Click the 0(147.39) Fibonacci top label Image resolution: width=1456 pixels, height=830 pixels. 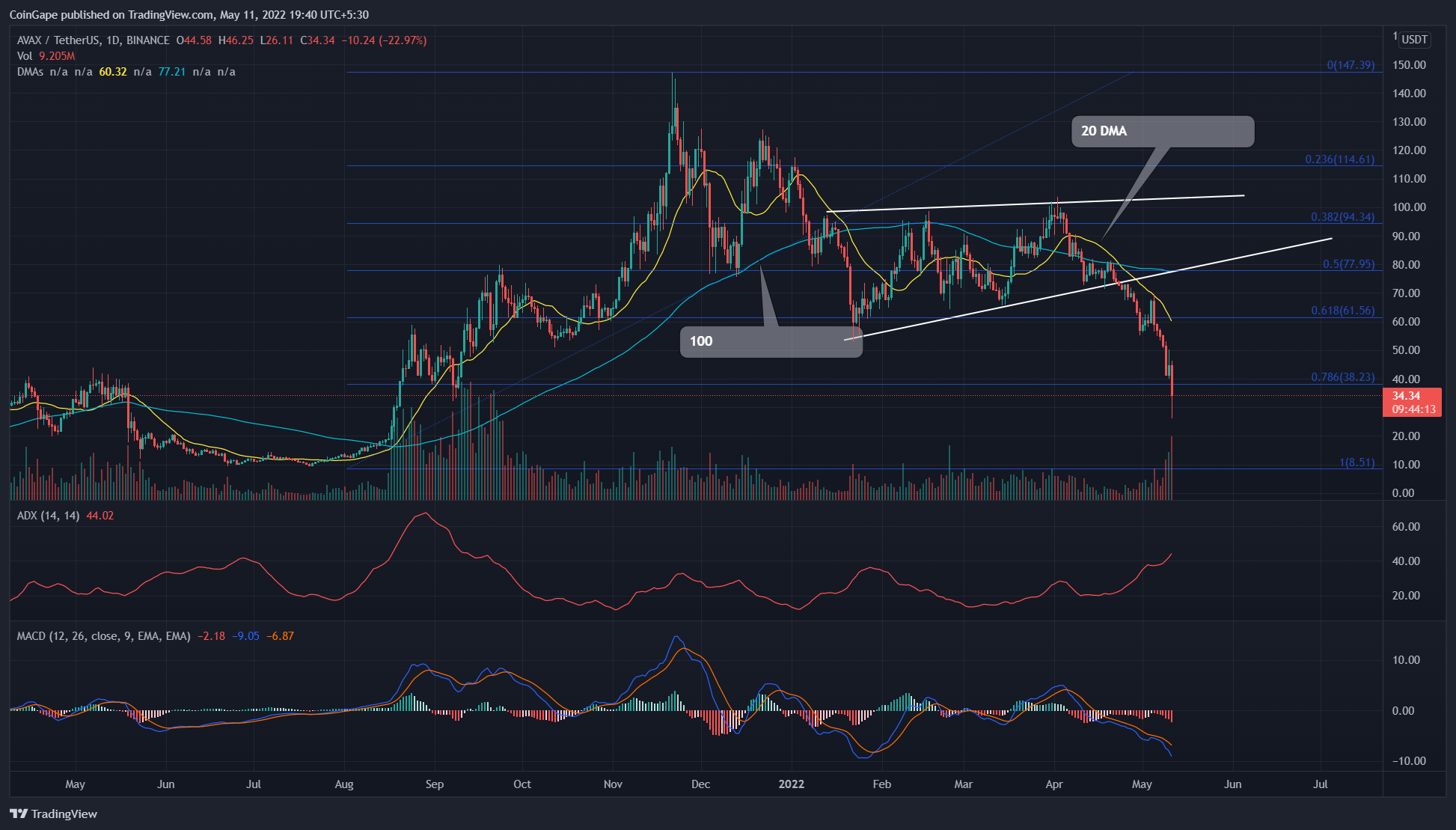(1351, 65)
